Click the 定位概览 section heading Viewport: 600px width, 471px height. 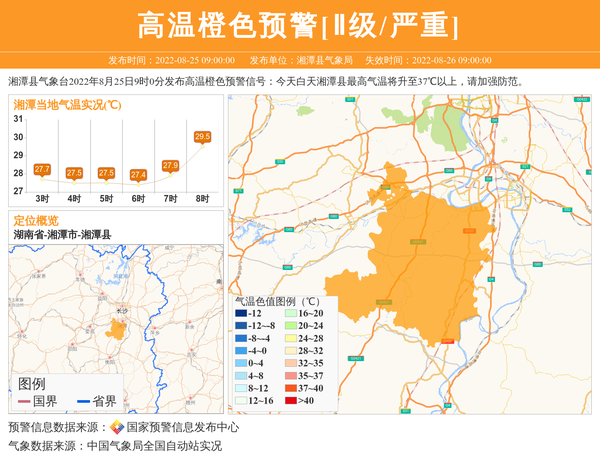click(x=36, y=220)
